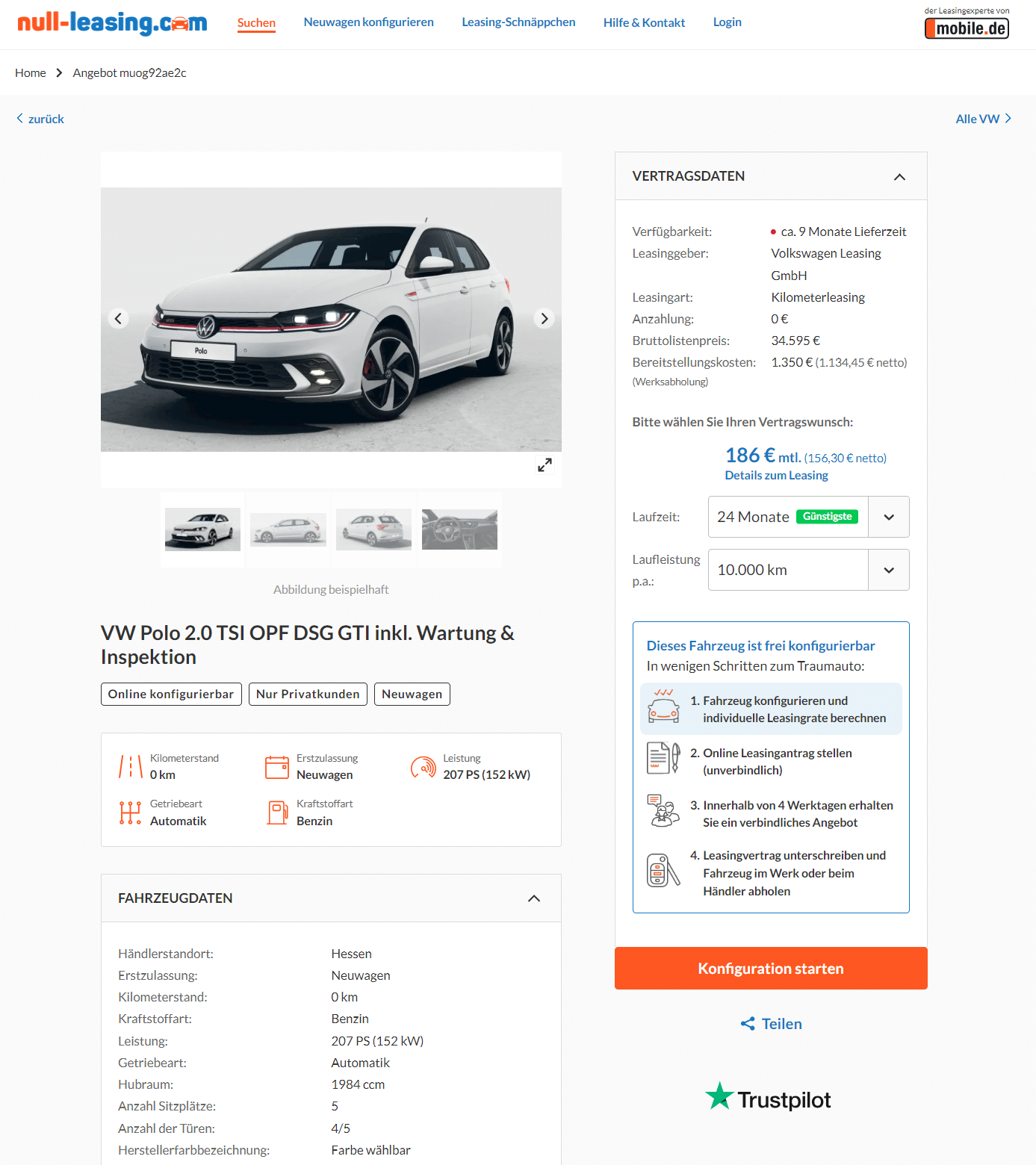1036x1165 pixels.
Task: Open the Laufzeit 24 Monate dropdown
Action: pyautogui.click(x=808, y=517)
